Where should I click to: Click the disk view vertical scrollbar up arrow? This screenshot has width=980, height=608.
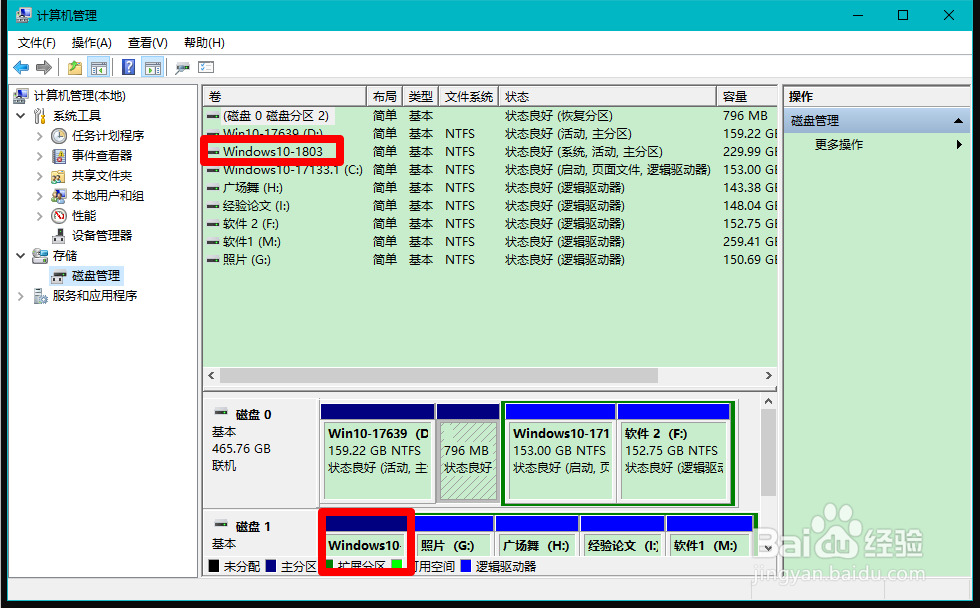(769, 401)
